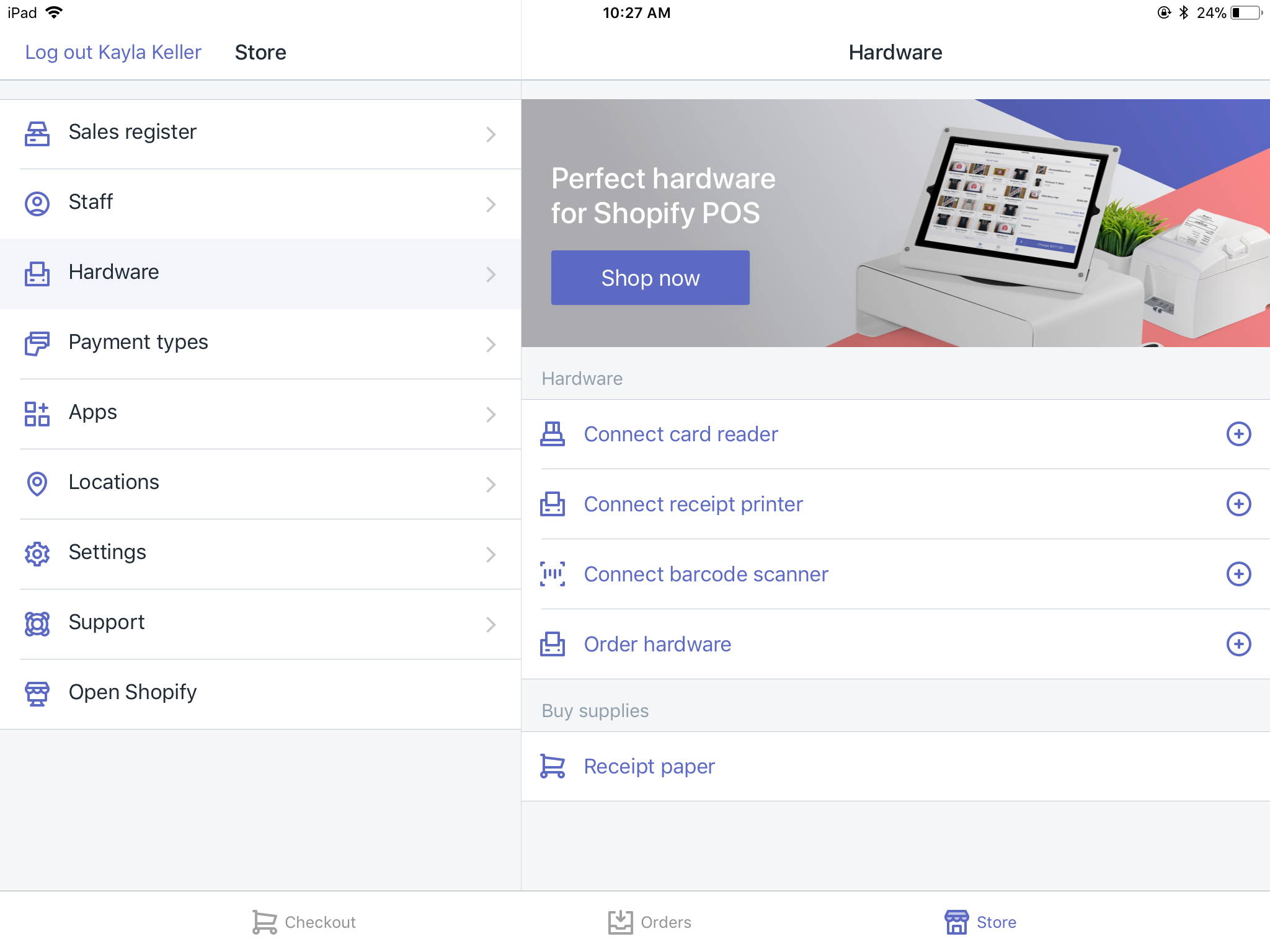Tap the Store header title
This screenshot has width=1270, height=952.
coord(260,52)
